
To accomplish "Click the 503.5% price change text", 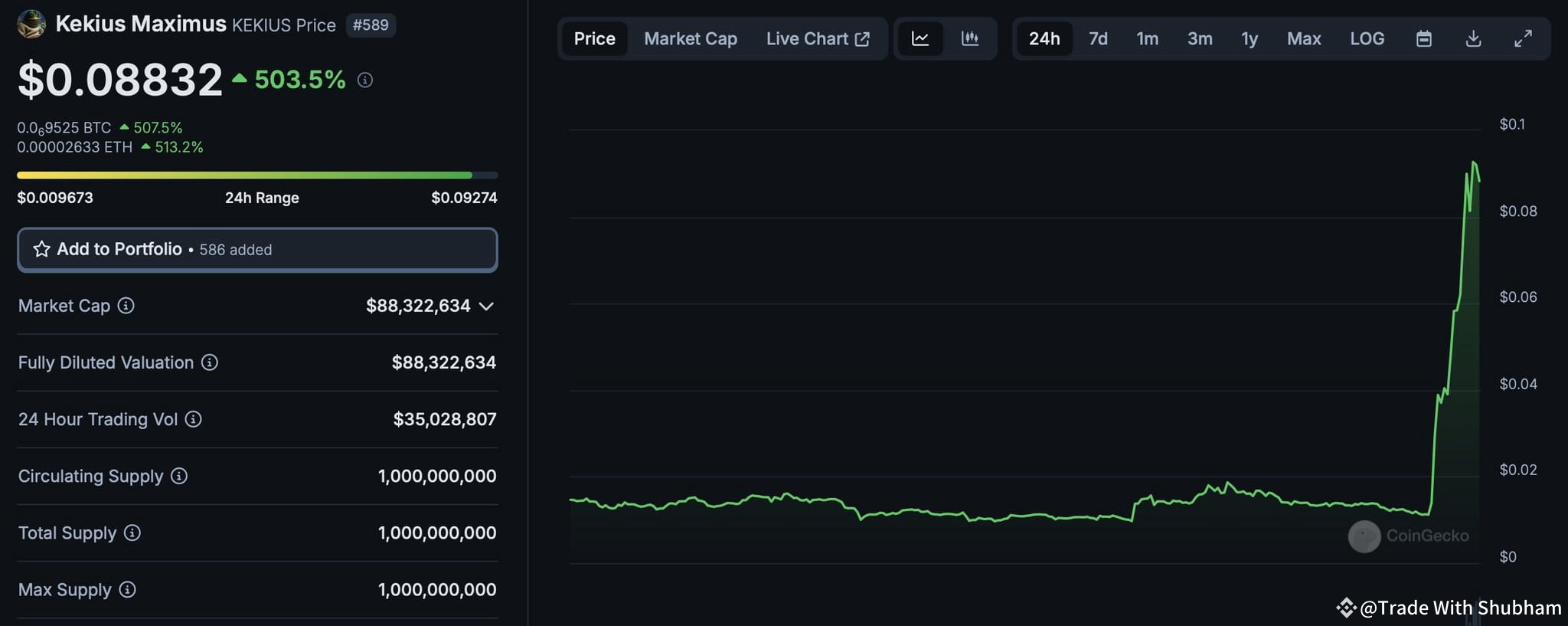I will tap(300, 80).
